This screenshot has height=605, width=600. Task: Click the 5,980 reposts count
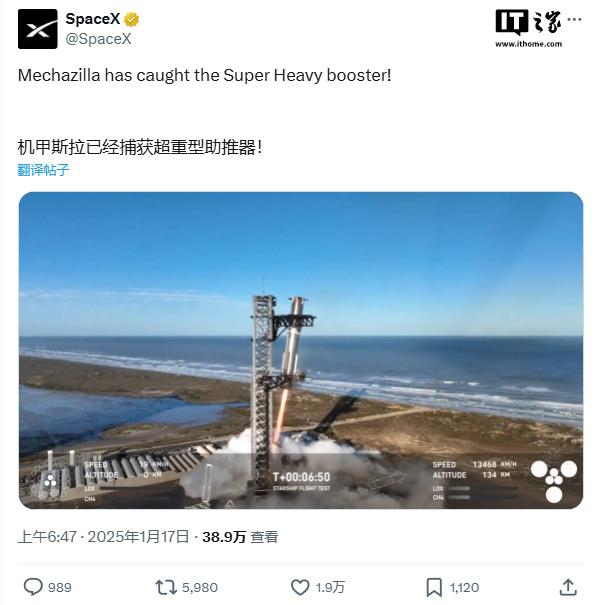point(200,587)
